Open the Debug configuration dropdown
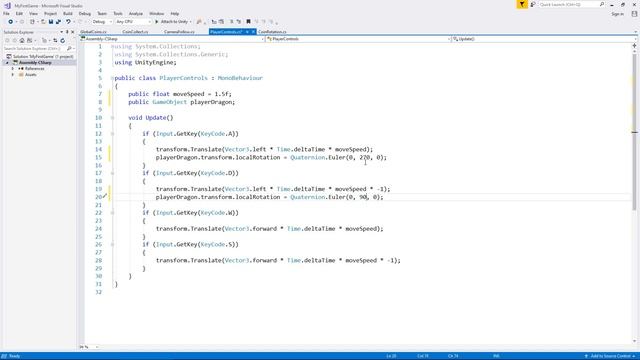The height and width of the screenshot is (360, 640). click(102, 22)
